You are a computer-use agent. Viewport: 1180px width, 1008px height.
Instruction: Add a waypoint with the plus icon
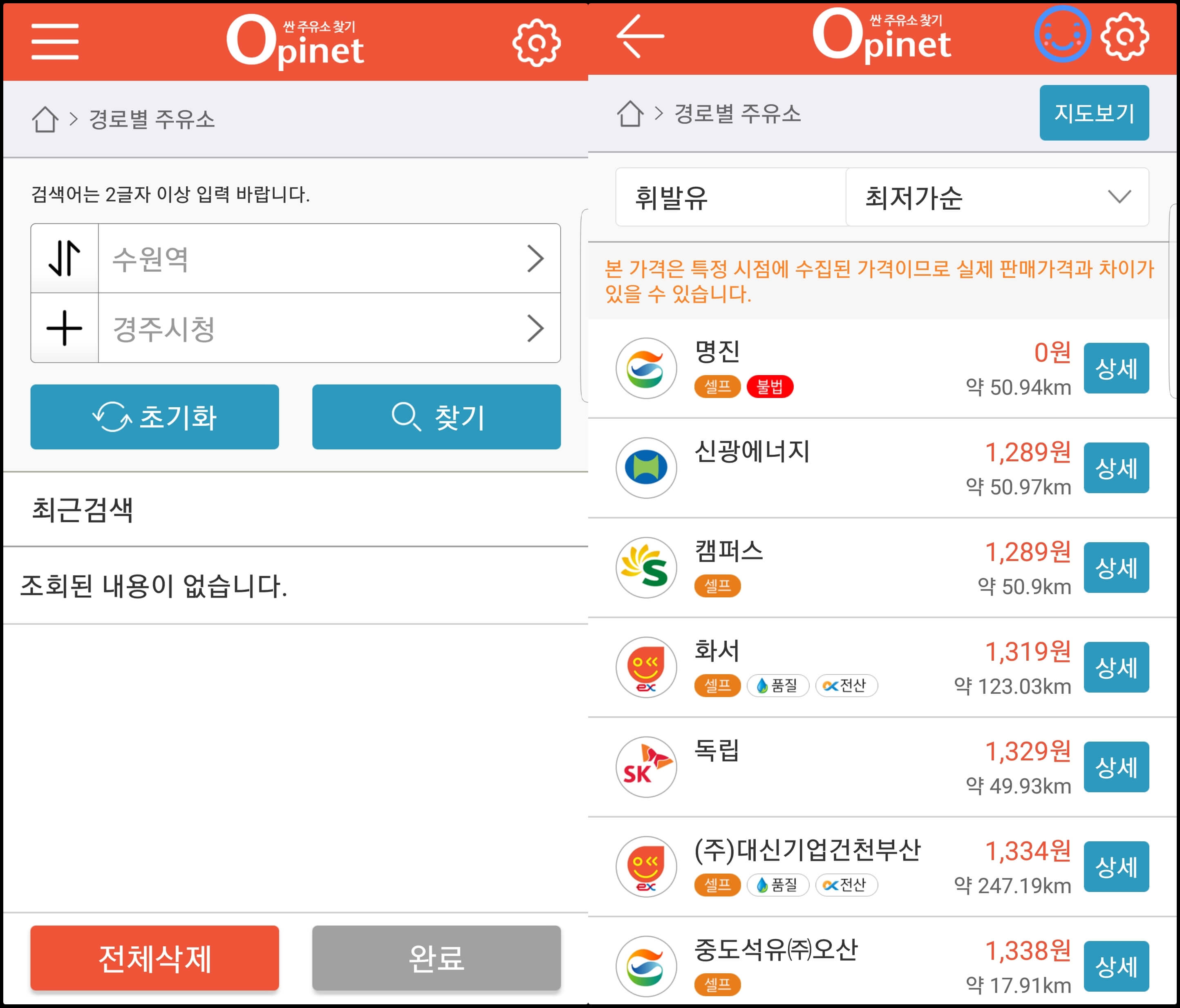64,328
